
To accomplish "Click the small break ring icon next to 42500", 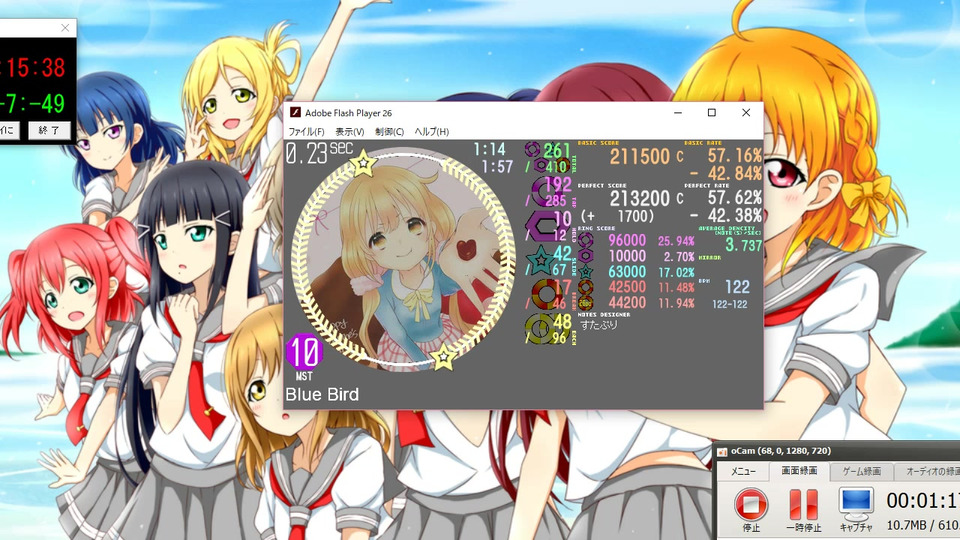I will pos(586,287).
